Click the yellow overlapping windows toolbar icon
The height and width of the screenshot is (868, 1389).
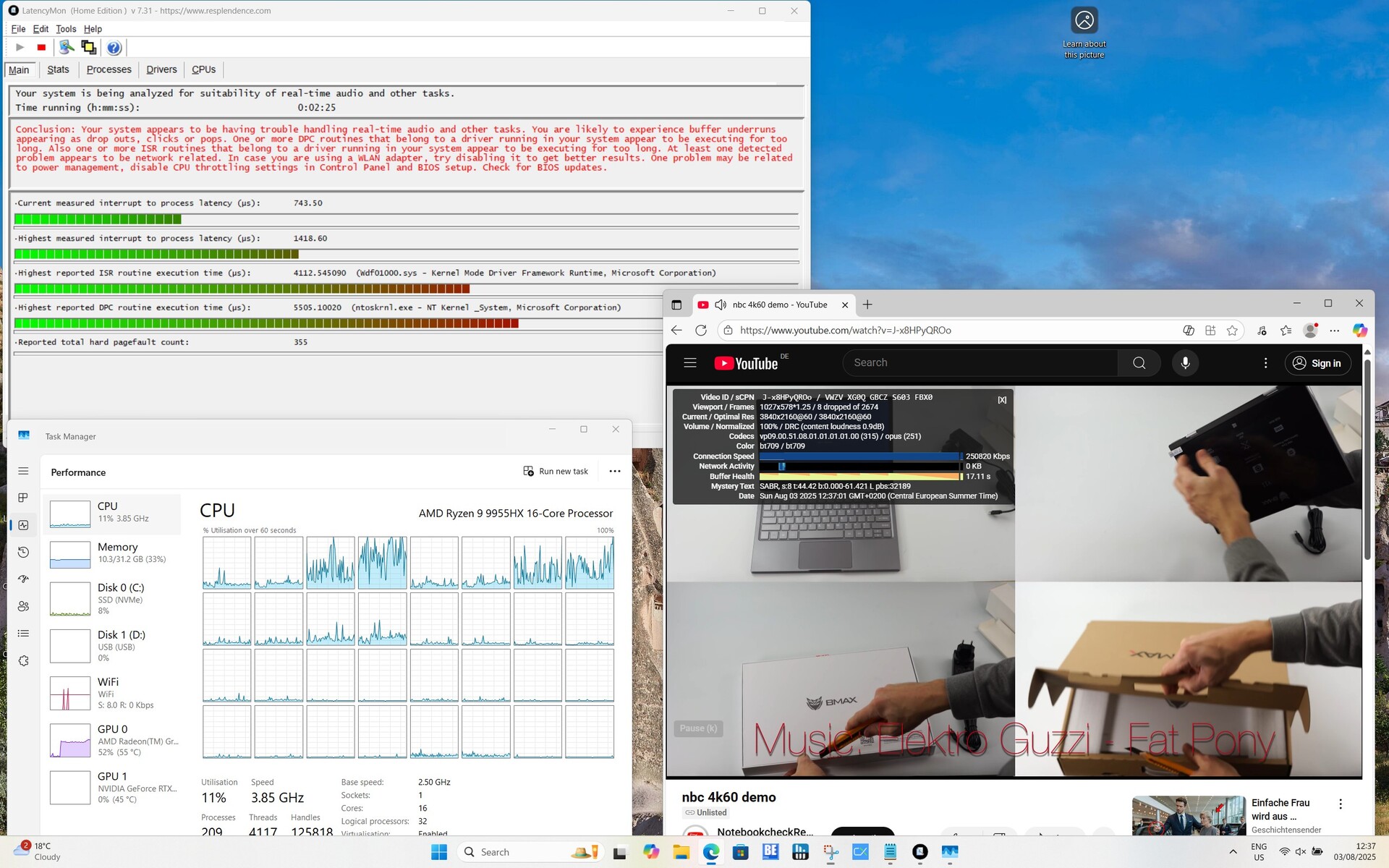point(88,48)
